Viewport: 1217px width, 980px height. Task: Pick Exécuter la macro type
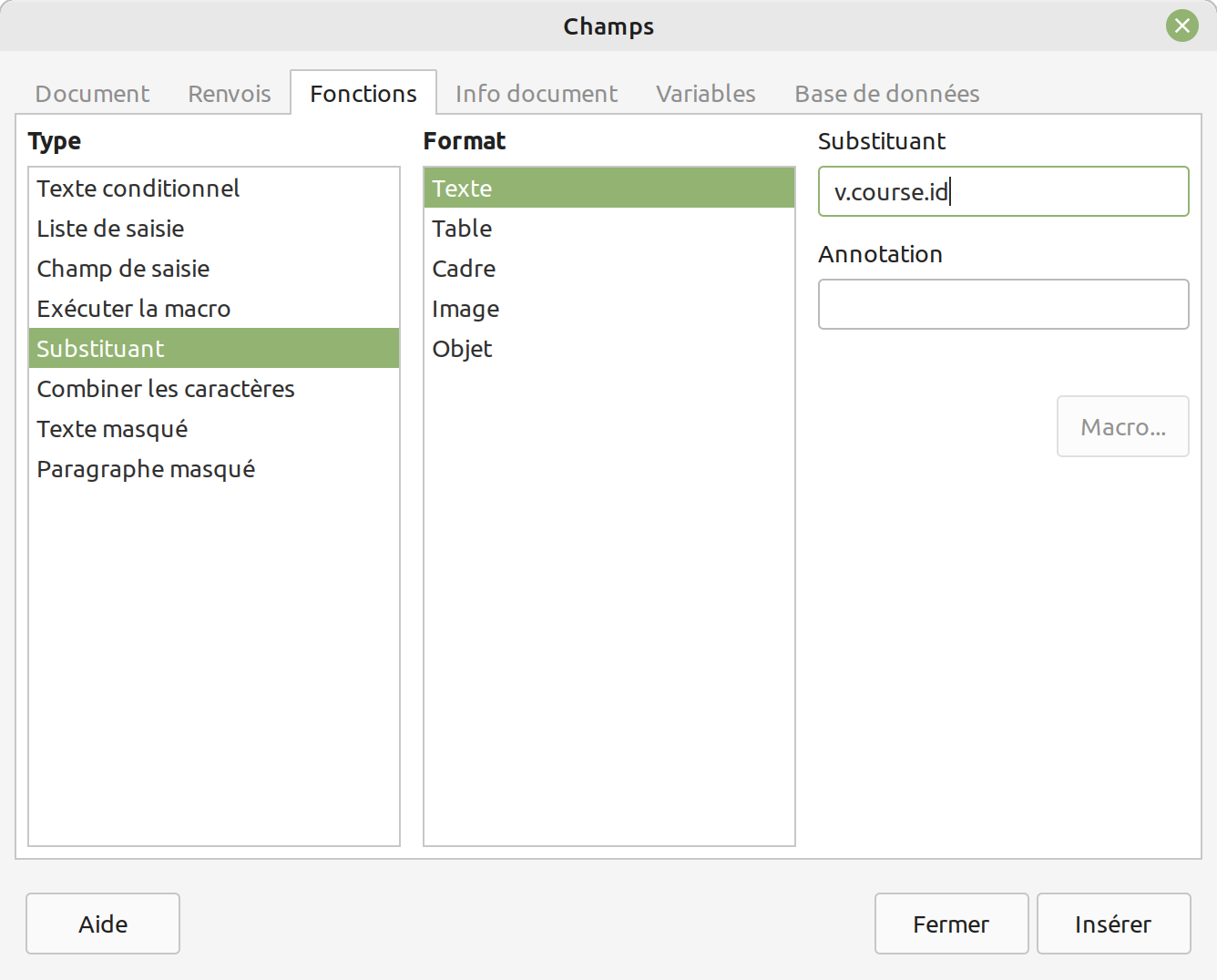click(134, 309)
